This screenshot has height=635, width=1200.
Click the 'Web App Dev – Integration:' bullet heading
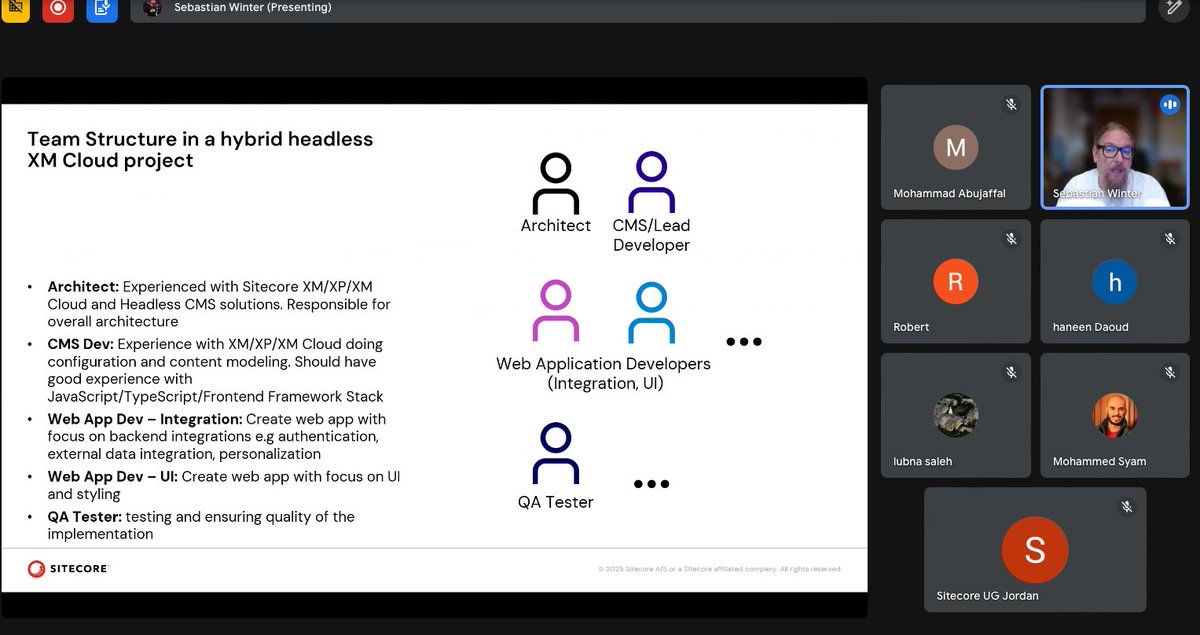click(x=144, y=419)
